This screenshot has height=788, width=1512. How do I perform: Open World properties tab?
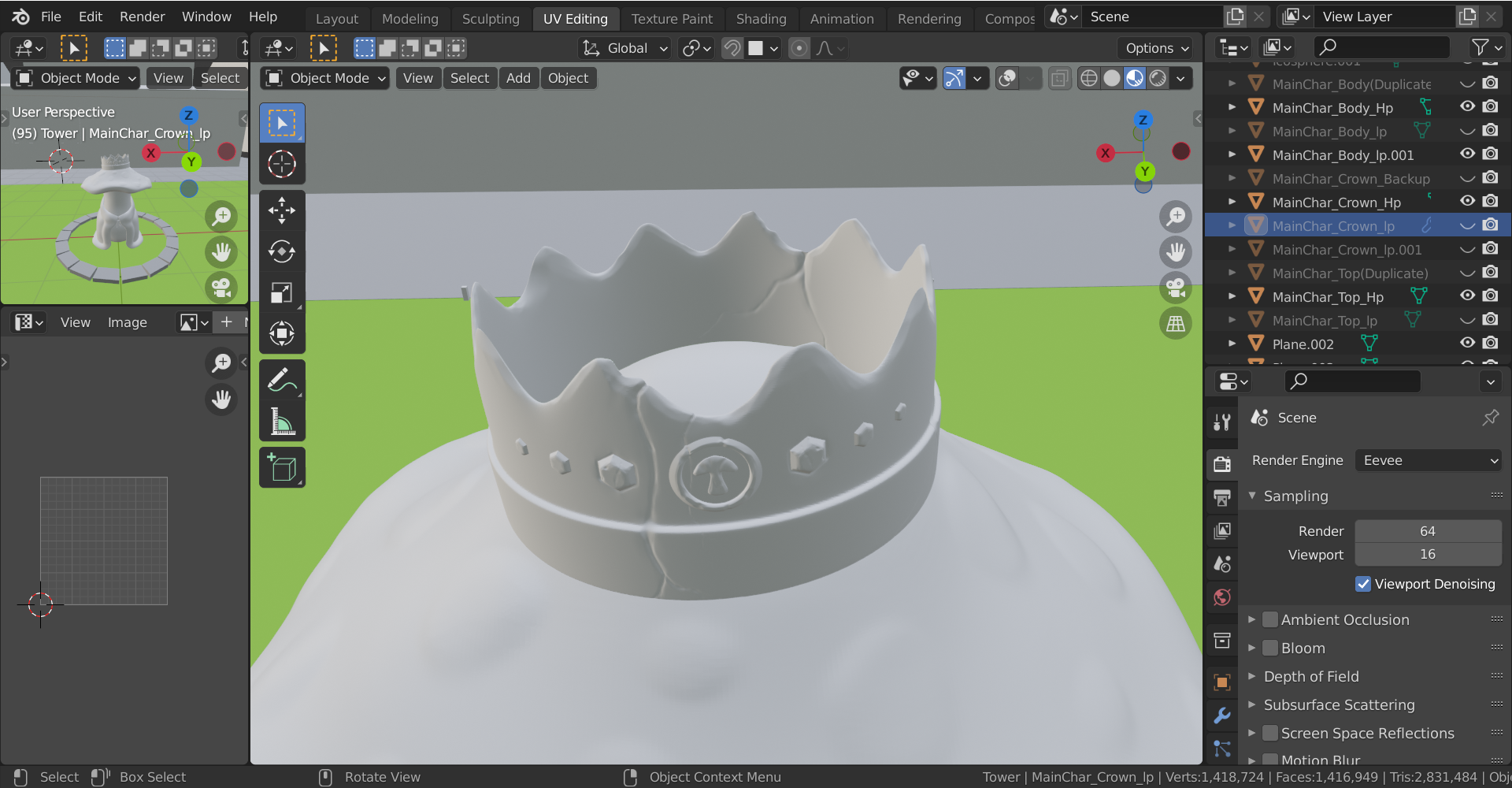click(1222, 597)
